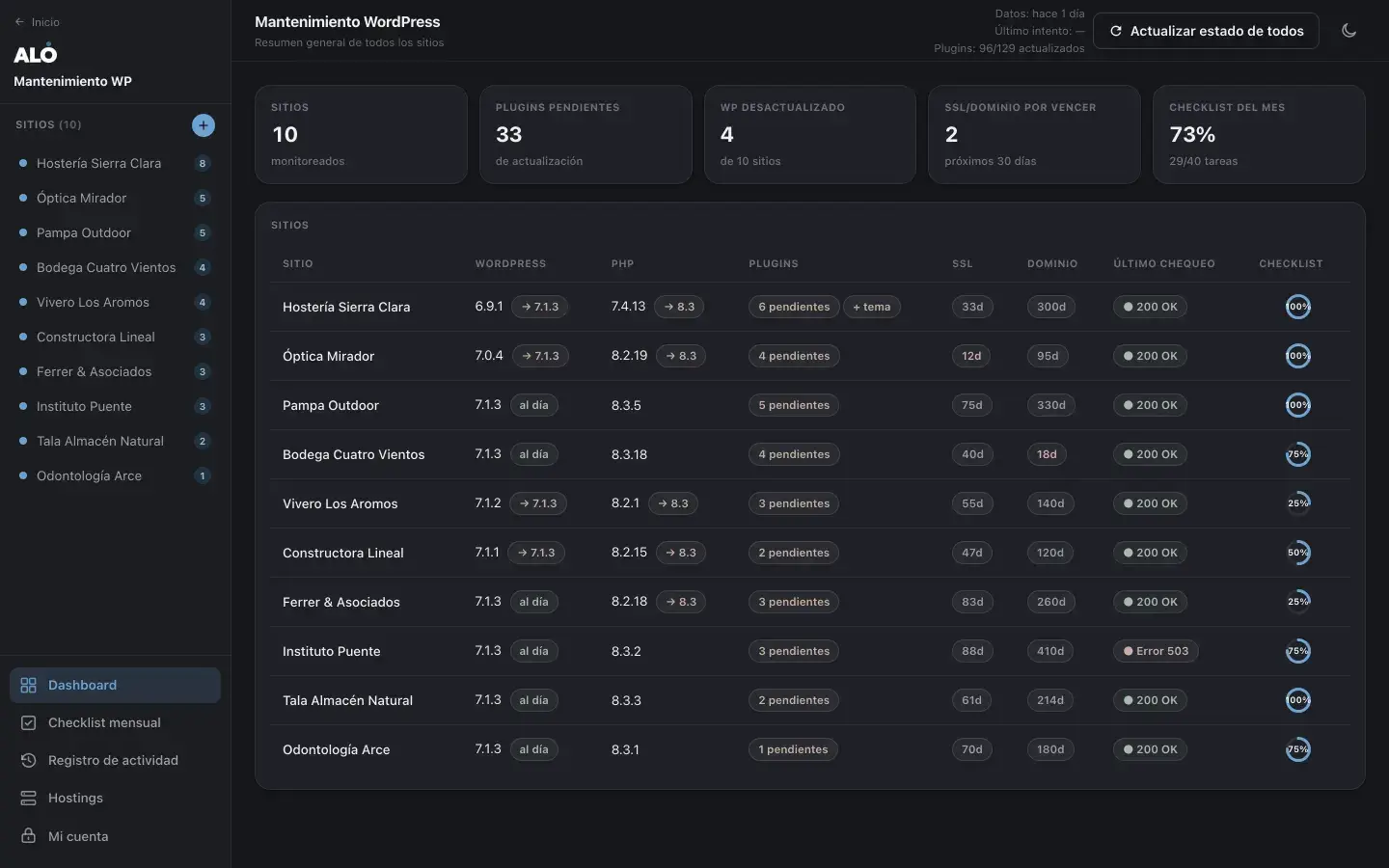Select Hostería Sierra Clara in sidebar
This screenshot has width=1389, height=868.
tap(115, 163)
